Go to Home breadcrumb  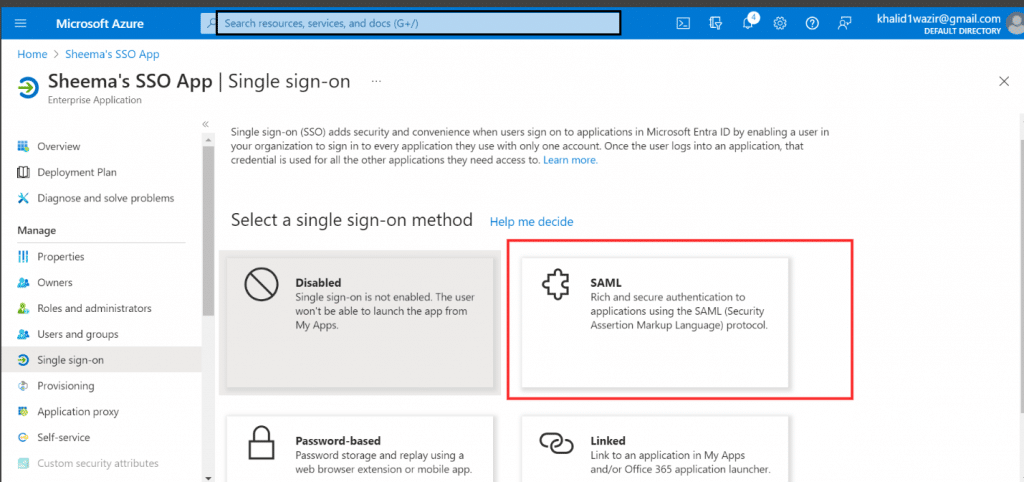tap(32, 54)
